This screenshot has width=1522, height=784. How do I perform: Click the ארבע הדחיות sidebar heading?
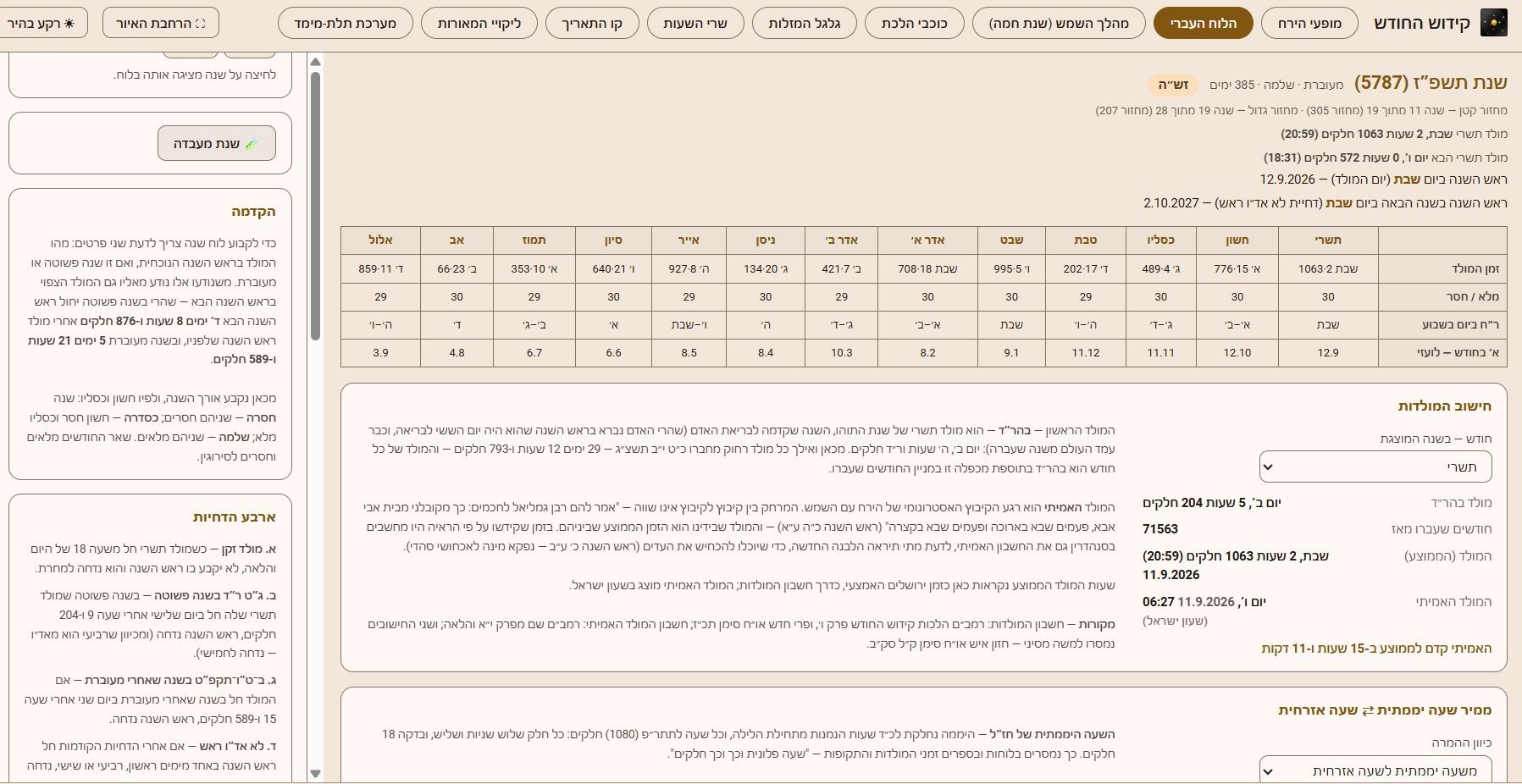pyautogui.click(x=235, y=517)
